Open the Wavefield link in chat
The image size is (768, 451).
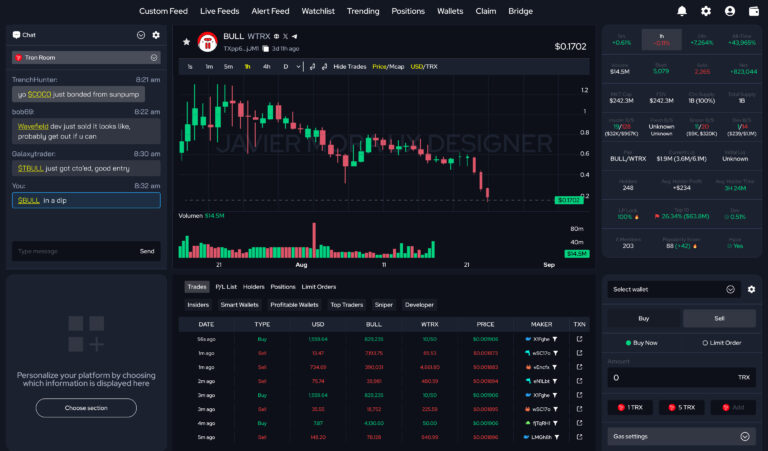click(33, 126)
